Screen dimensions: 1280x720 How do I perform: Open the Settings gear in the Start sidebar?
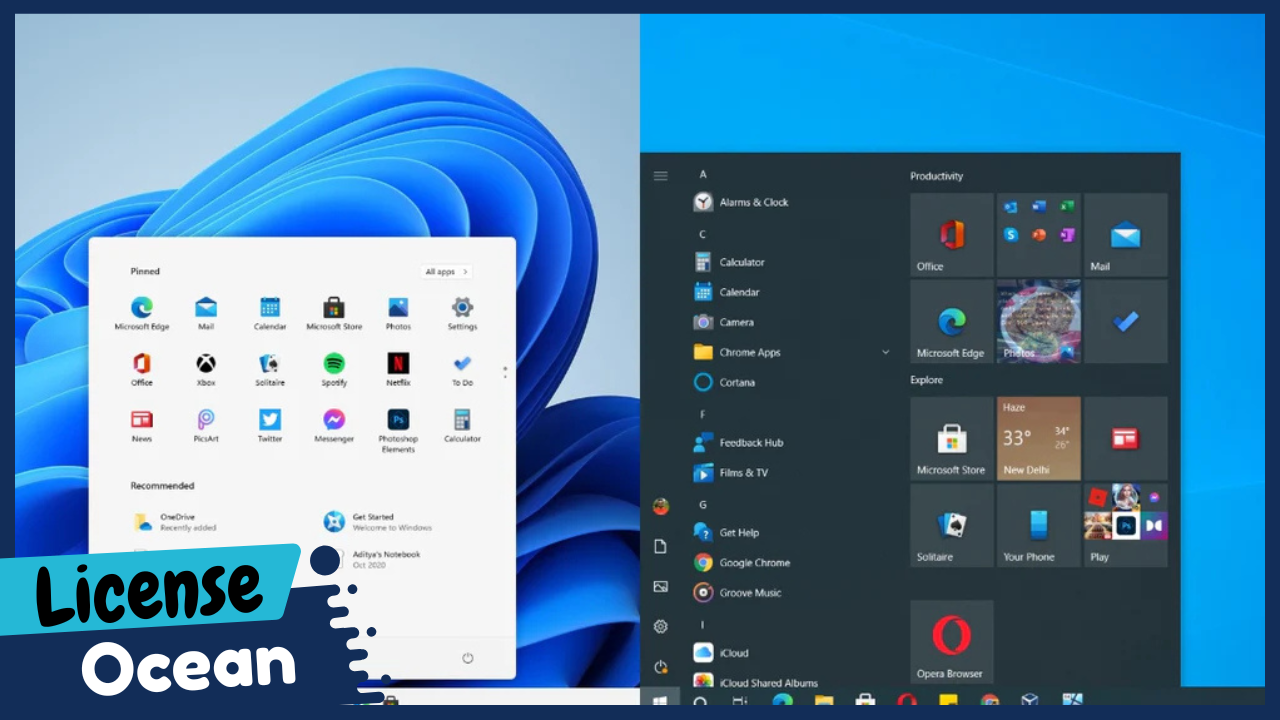(x=660, y=626)
